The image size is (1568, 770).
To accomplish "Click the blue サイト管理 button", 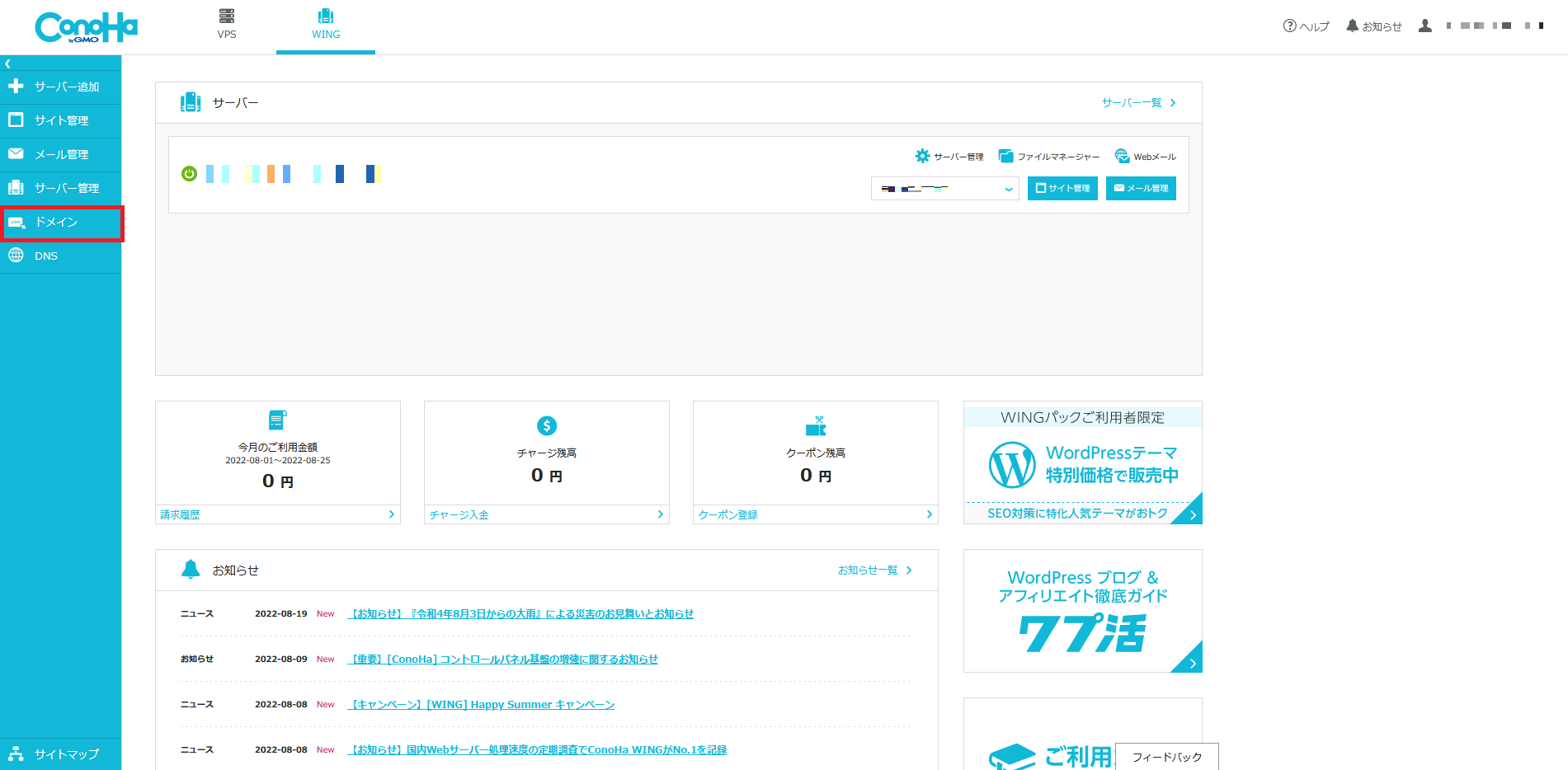I will (x=1062, y=188).
